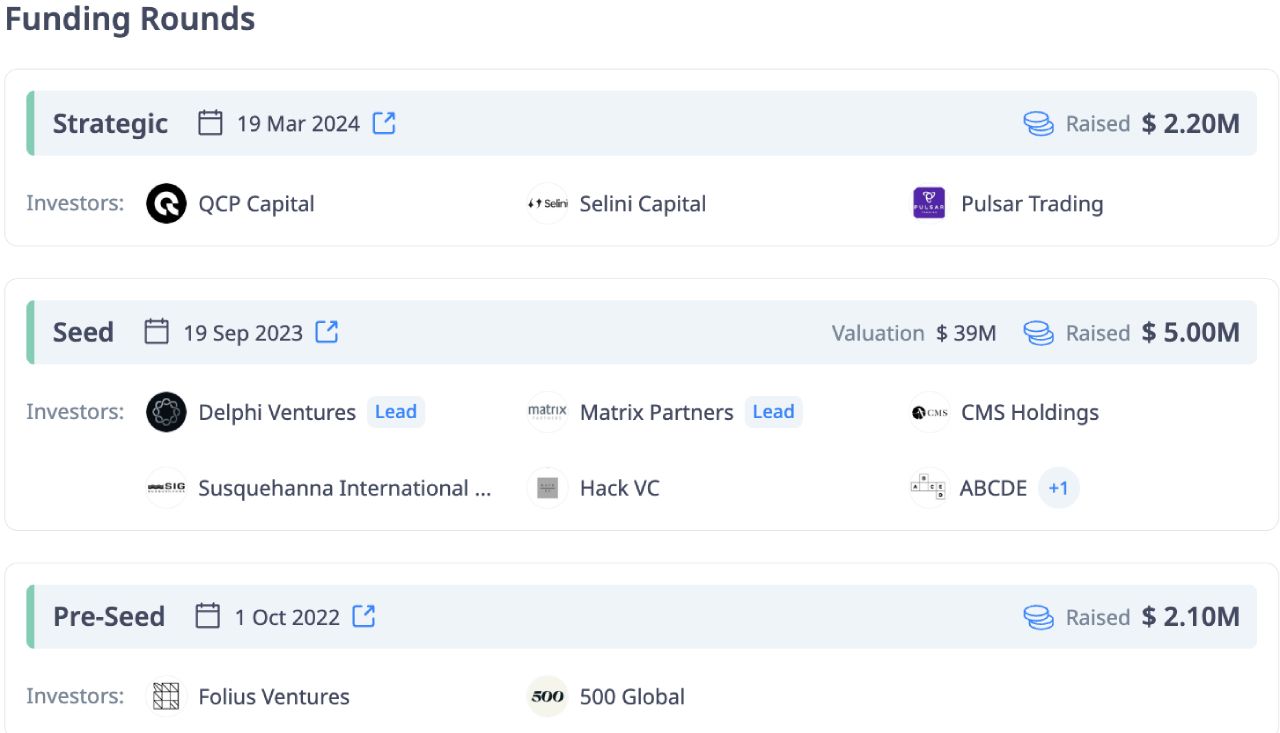Viewport: 1280px width, 733px height.
Task: Click the 19 Mar 2024 date
Action: click(x=298, y=124)
